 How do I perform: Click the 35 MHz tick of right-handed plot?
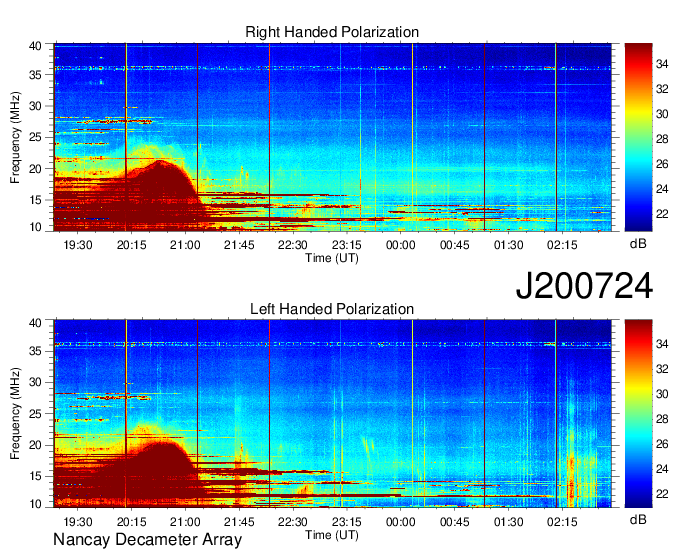click(x=35, y=75)
